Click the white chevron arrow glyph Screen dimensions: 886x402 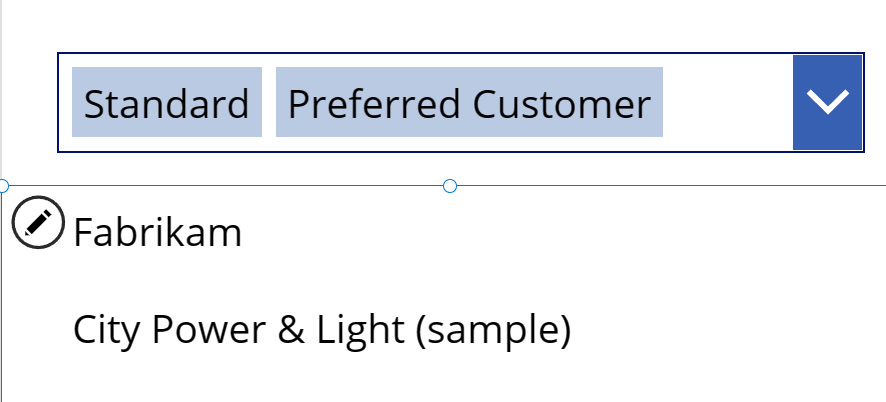(827, 102)
